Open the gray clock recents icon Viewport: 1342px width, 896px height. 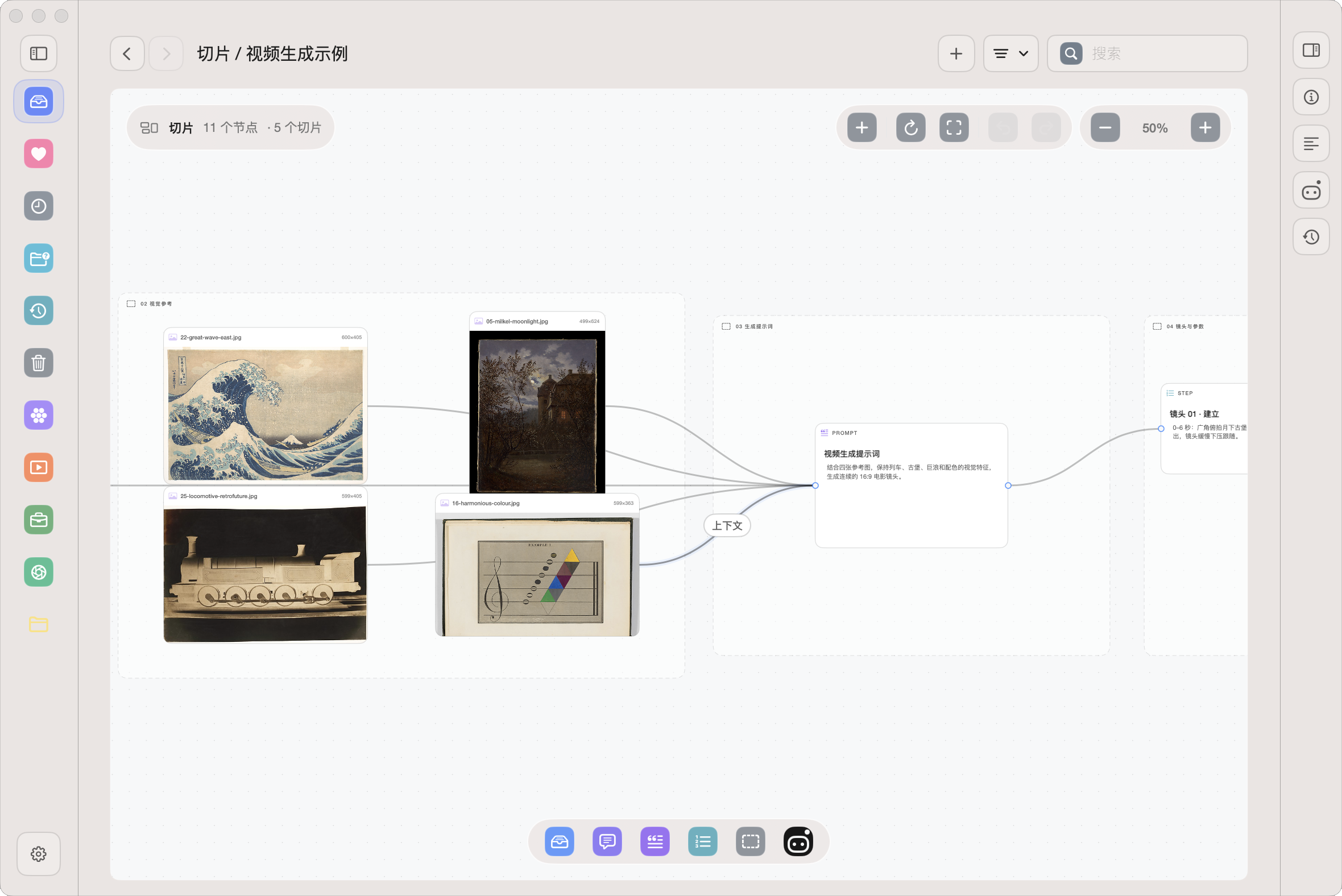[x=38, y=206]
